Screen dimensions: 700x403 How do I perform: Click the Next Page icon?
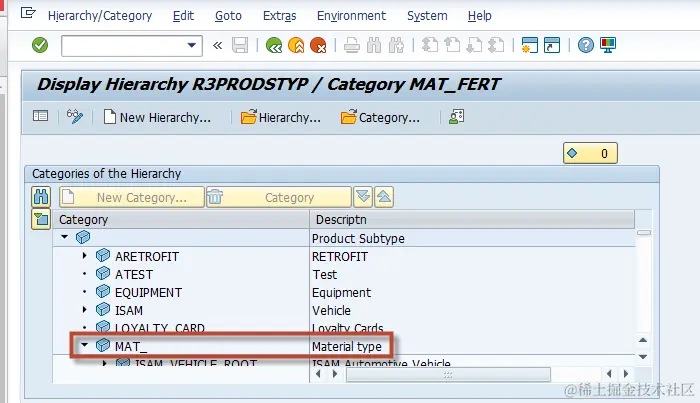[x=474, y=45]
